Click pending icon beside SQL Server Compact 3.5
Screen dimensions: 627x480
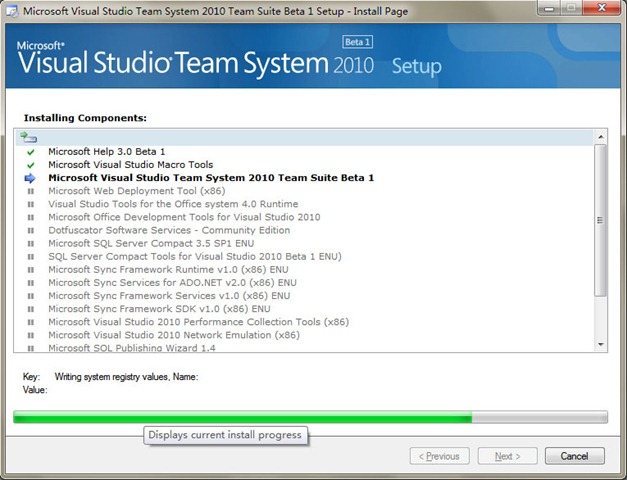[31, 243]
